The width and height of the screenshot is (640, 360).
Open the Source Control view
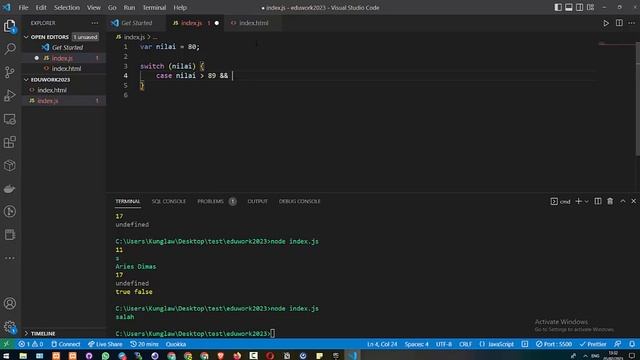[10, 72]
